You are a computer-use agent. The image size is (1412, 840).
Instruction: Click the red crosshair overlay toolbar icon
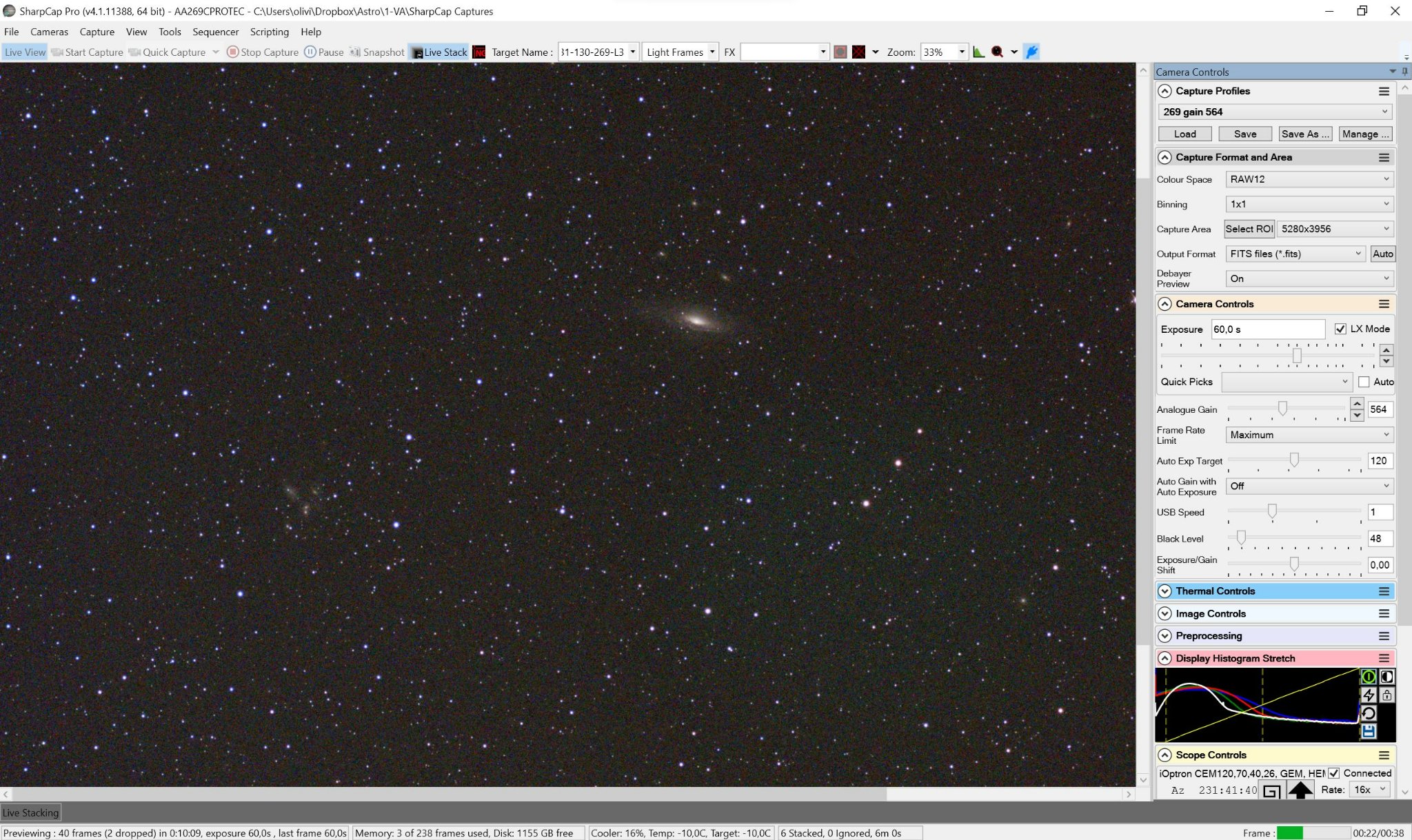coord(858,52)
